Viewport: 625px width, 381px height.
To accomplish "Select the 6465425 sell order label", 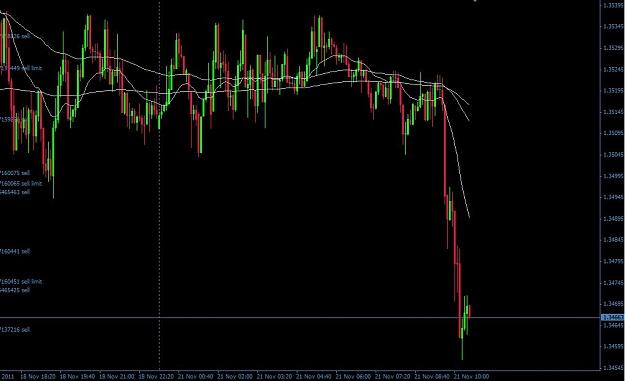I will [15, 290].
